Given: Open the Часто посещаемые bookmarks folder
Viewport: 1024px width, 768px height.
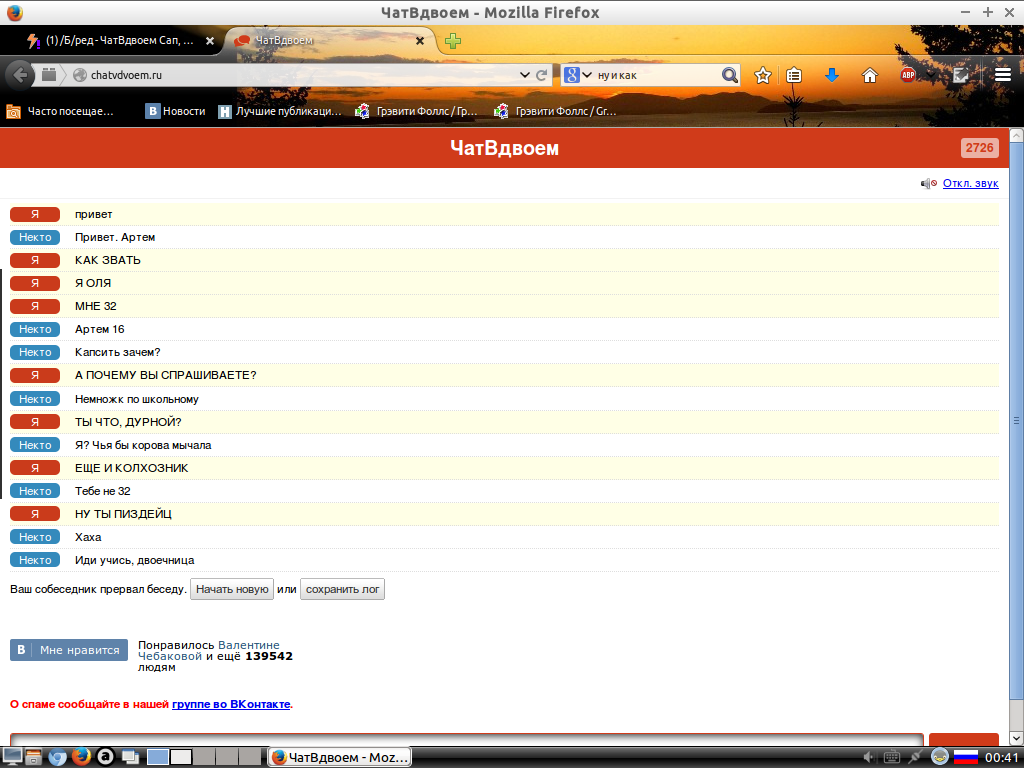Looking at the screenshot, I should 60,112.
